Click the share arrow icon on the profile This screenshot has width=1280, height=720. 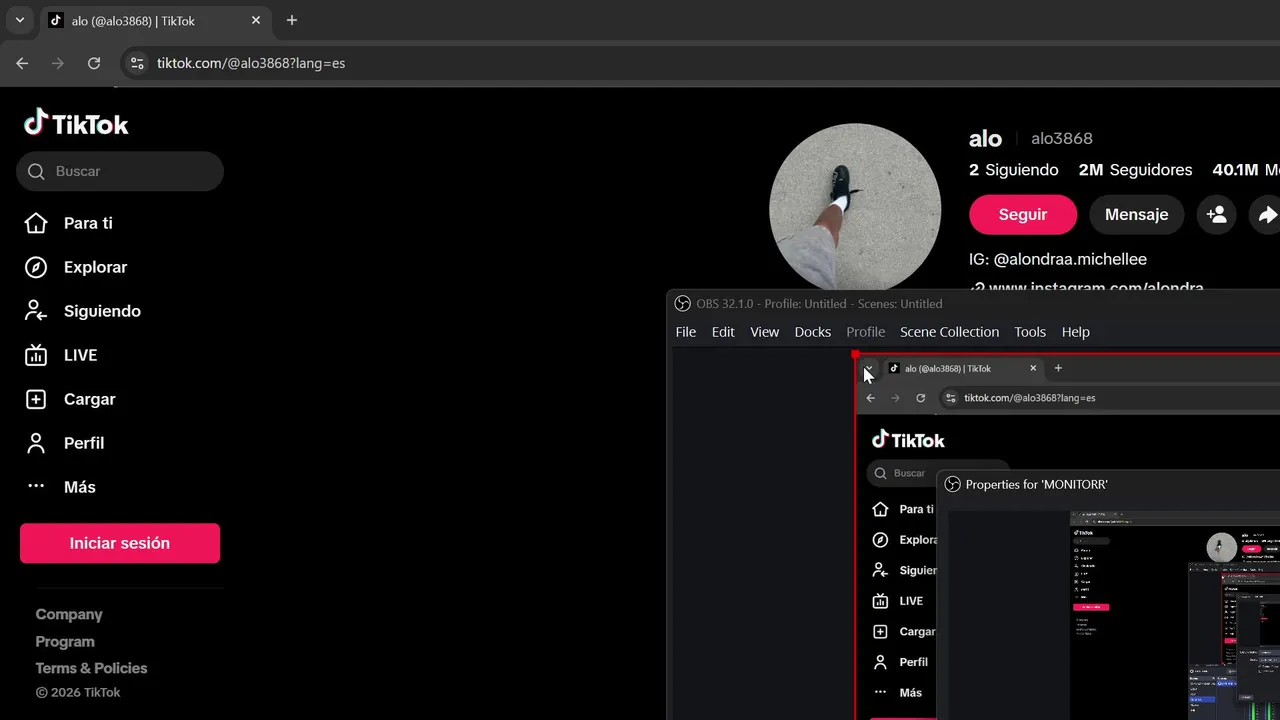click(x=1266, y=214)
